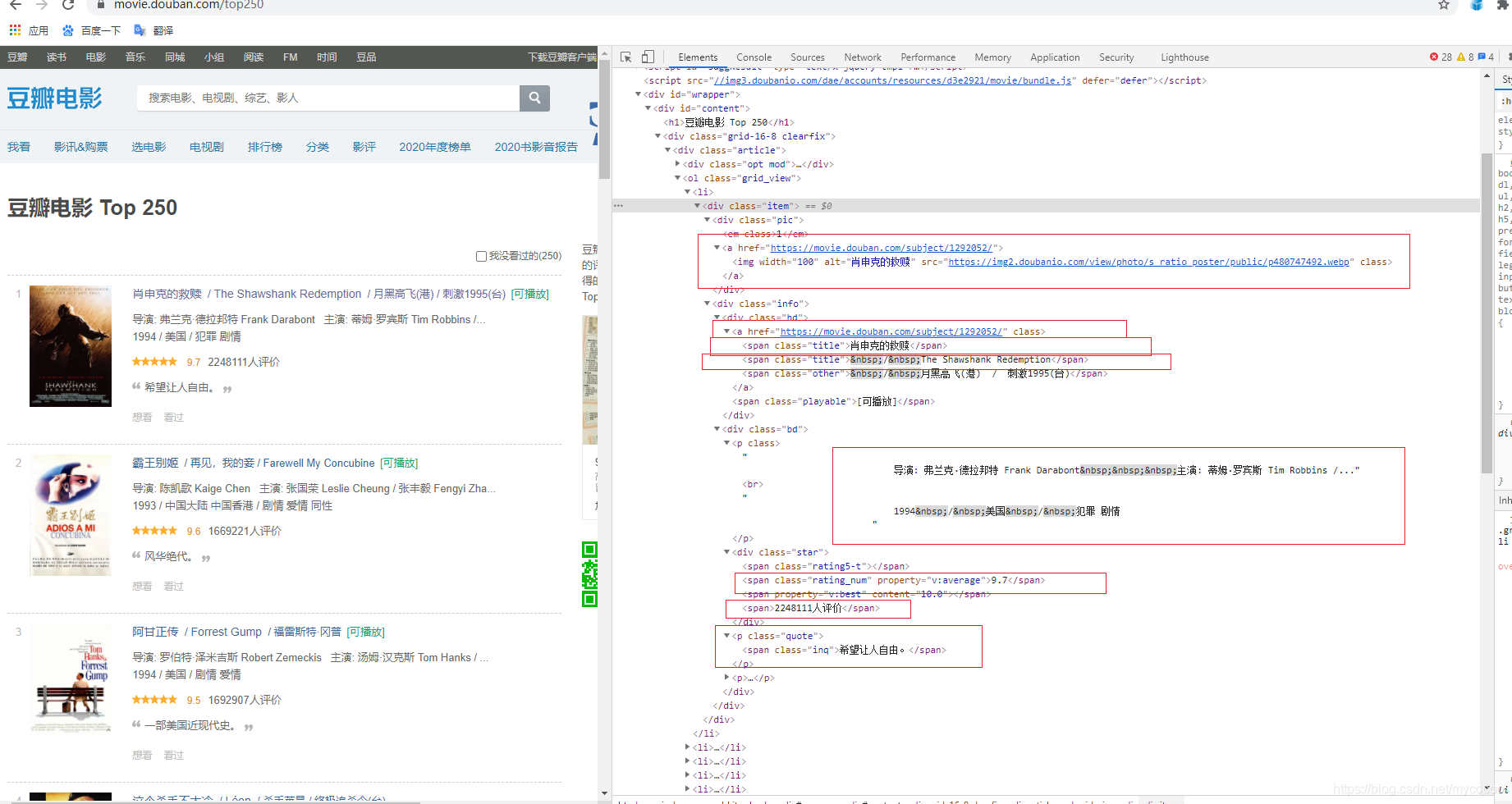Image resolution: width=1512 pixels, height=804 pixels.
Task: Open the Security tab
Action: coord(1116,57)
